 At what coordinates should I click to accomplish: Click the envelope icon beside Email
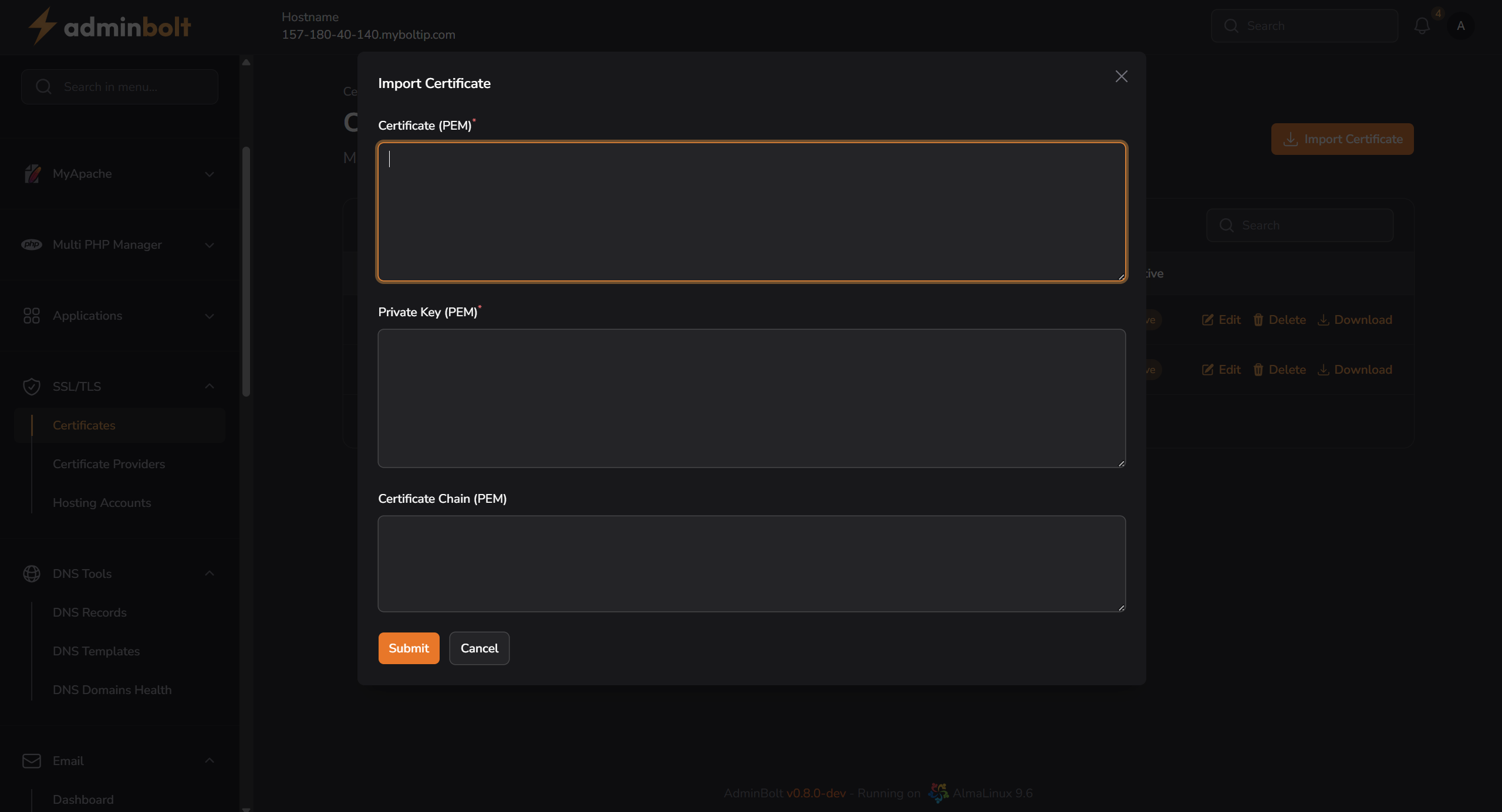click(x=31, y=760)
